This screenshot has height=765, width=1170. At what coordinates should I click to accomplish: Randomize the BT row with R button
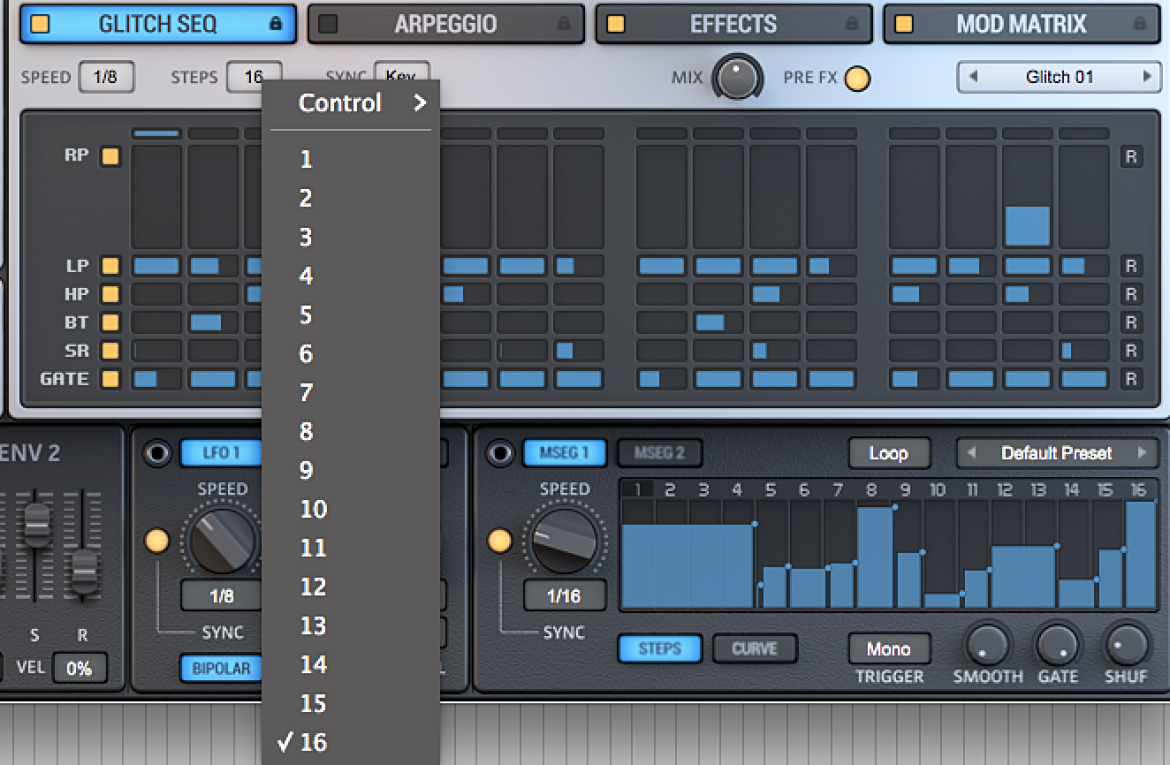(x=1131, y=322)
